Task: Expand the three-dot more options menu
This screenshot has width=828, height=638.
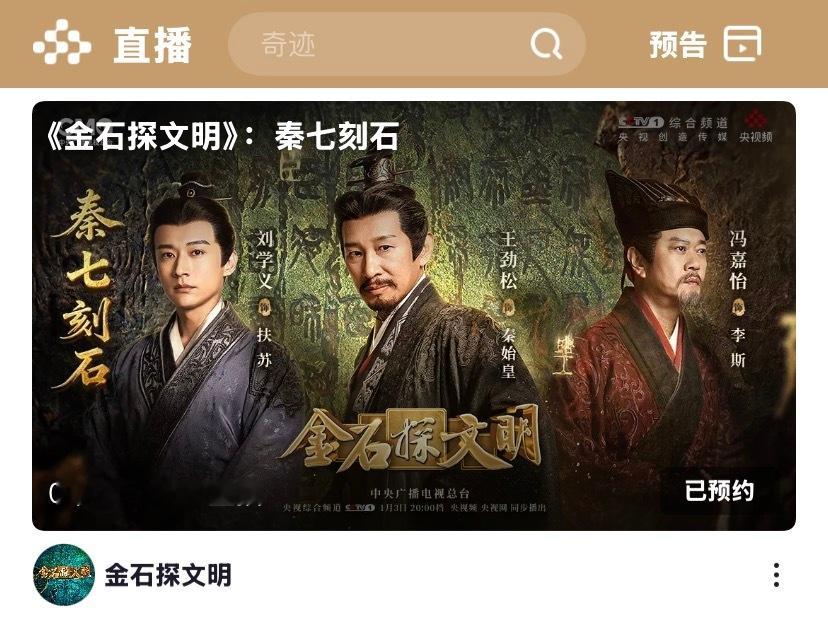Action: click(776, 575)
